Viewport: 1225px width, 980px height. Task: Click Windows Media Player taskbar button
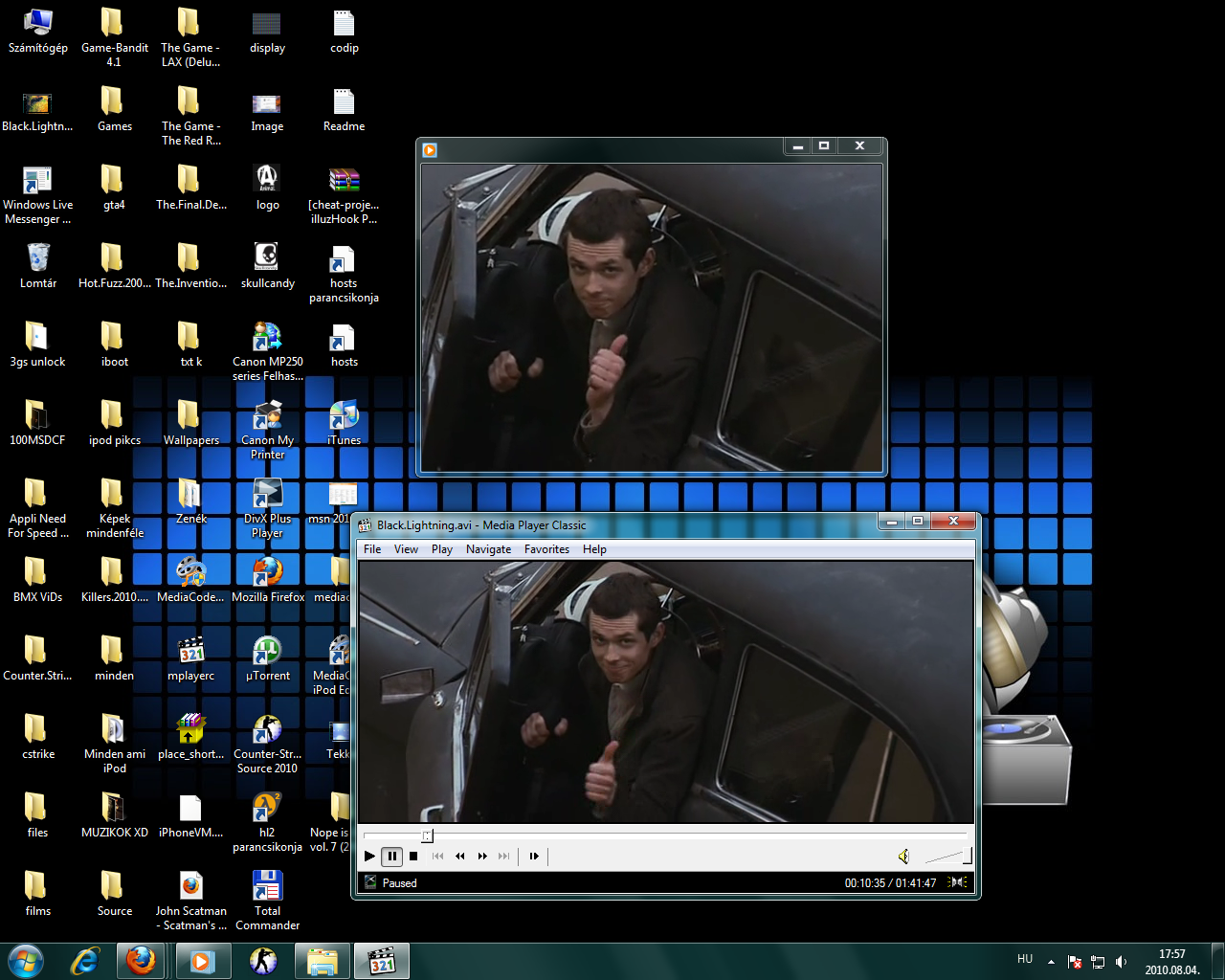pyautogui.click(x=202, y=961)
